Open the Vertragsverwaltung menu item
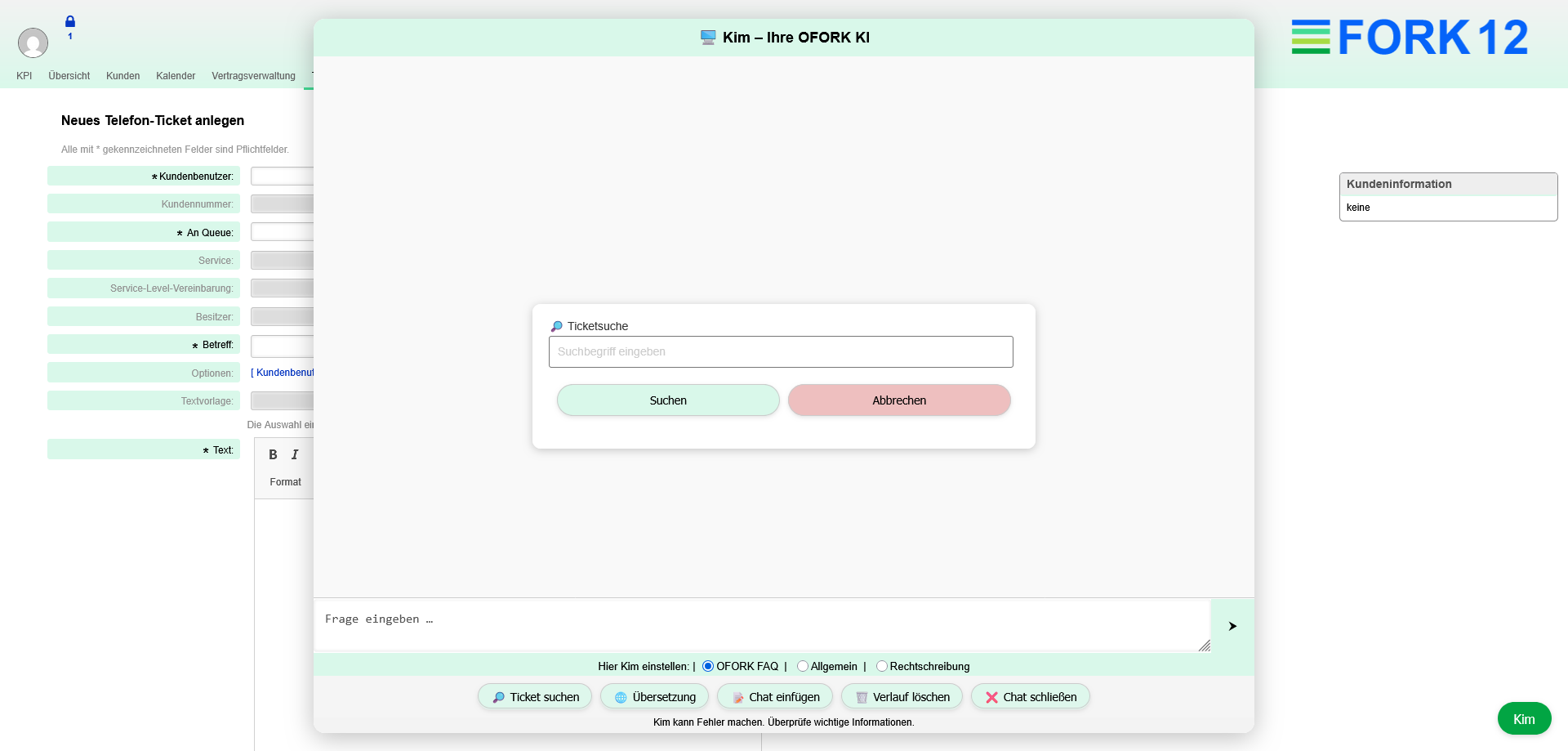This screenshot has height=751, width=1568. 253,76
